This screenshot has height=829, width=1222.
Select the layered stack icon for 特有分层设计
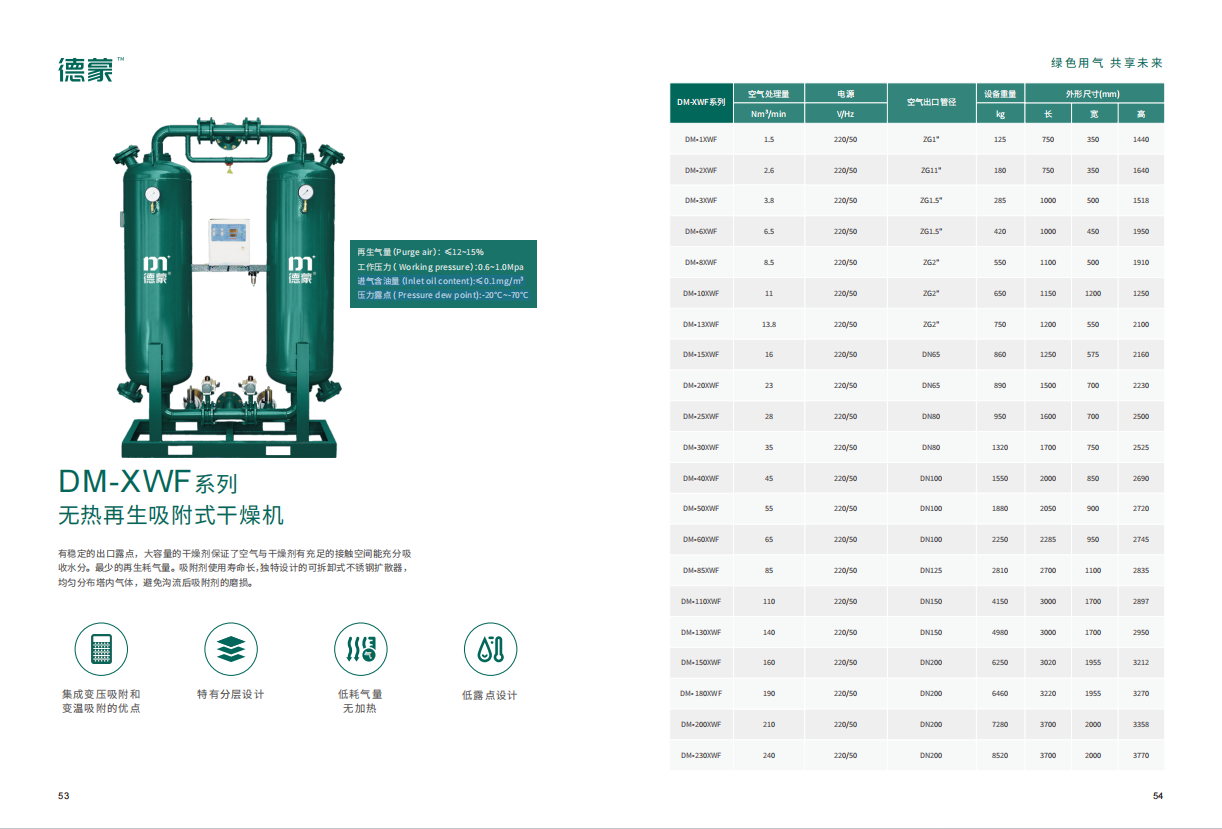[231, 649]
